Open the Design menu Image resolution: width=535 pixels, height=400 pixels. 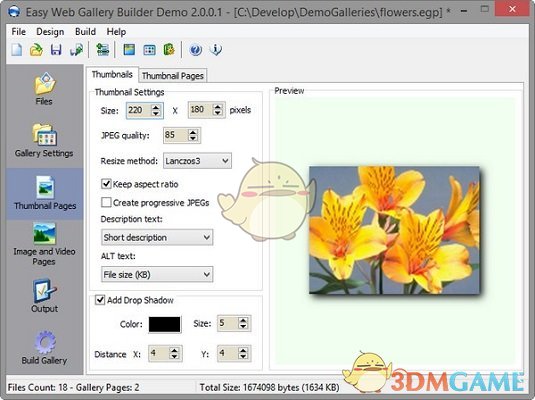click(50, 32)
